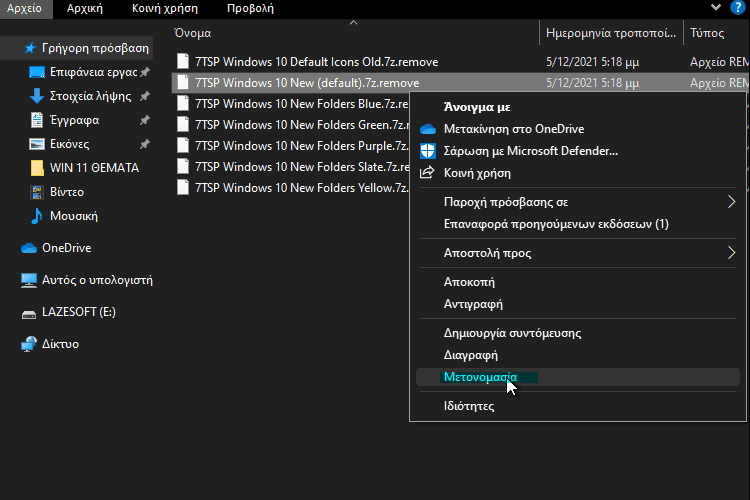Select file 7TSP Windows 10 New Folders Blue
The height and width of the screenshot is (500, 750).
(x=302, y=104)
